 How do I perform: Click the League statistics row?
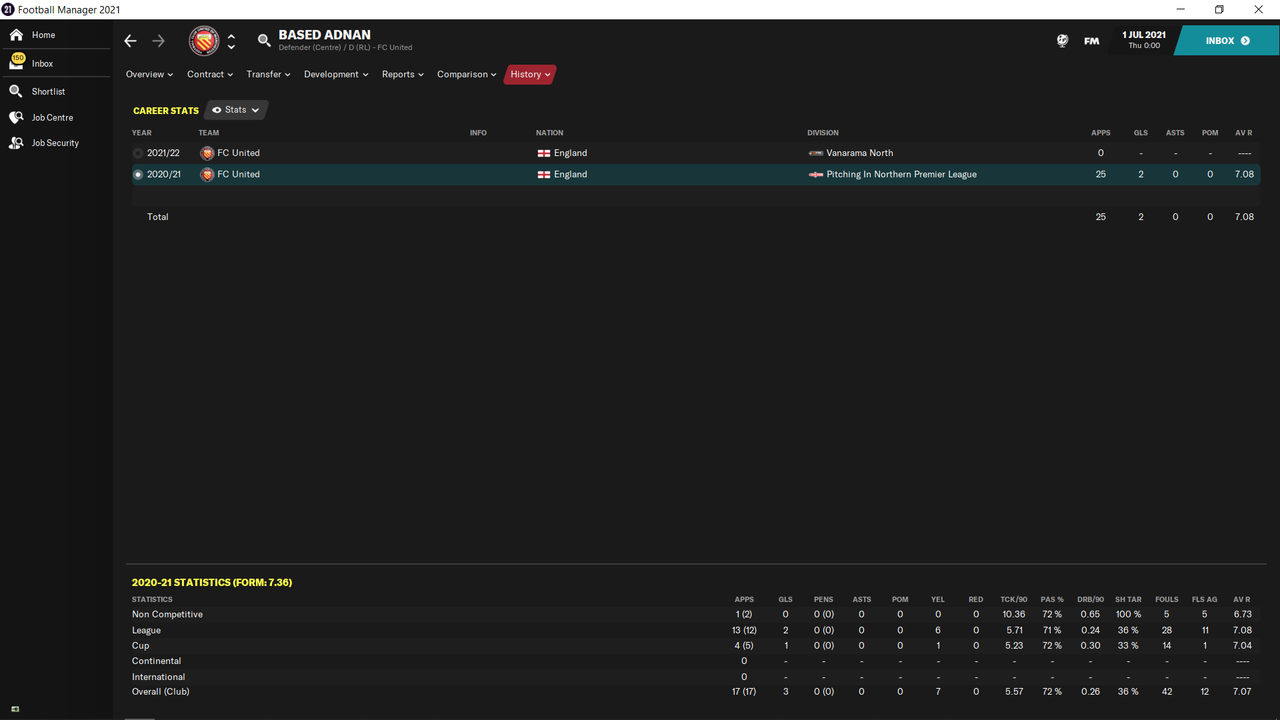coord(696,630)
